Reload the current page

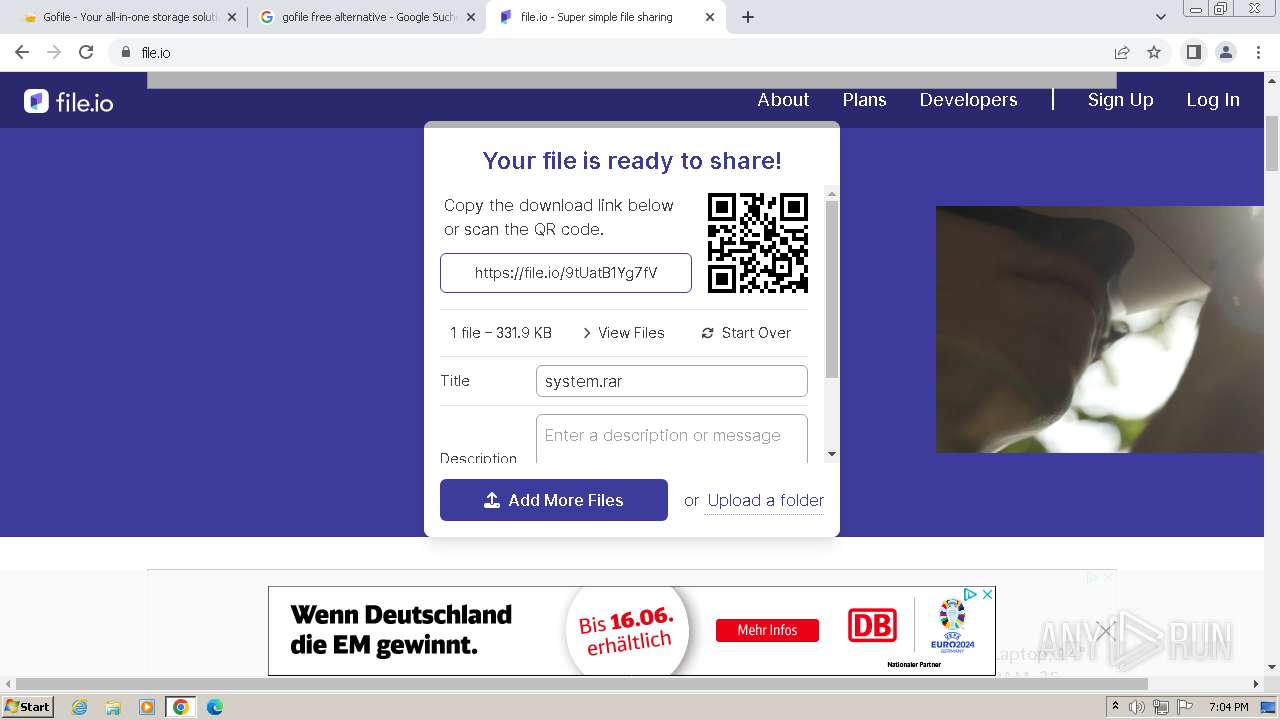86,52
